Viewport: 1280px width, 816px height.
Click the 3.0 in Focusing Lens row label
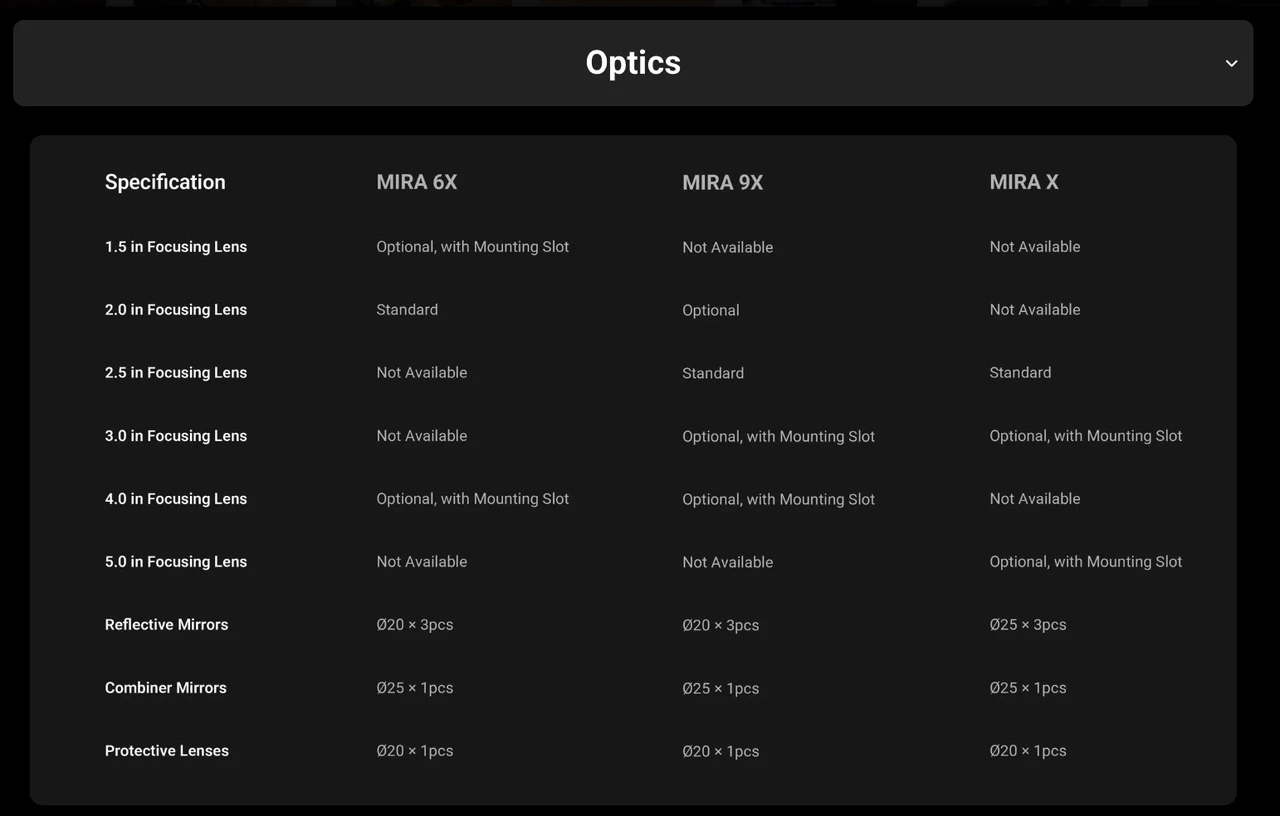176,436
